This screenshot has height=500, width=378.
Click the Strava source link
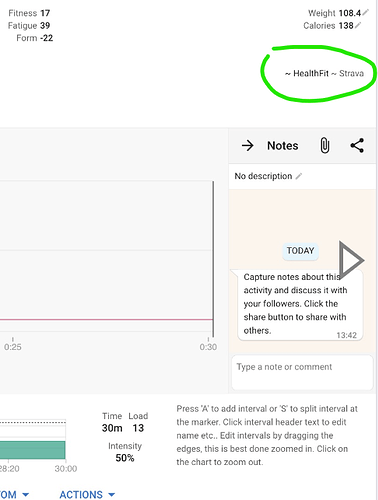(x=351, y=73)
